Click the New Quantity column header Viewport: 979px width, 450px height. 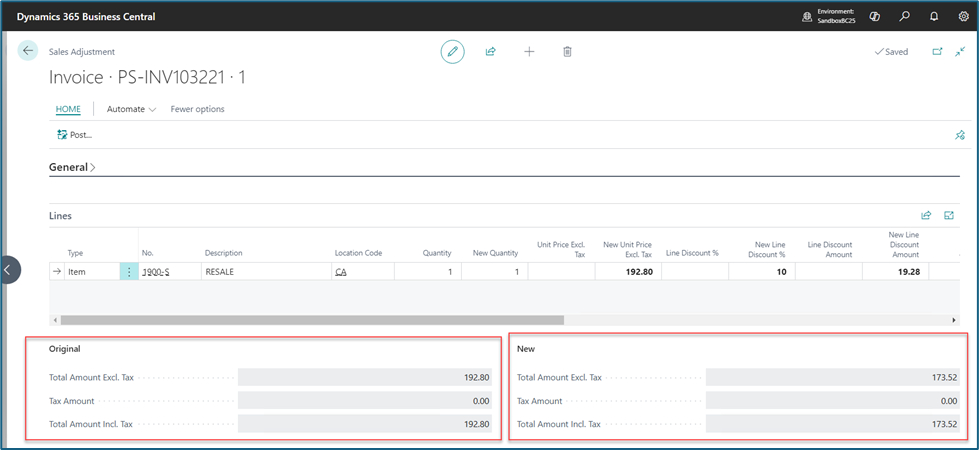[496, 253]
